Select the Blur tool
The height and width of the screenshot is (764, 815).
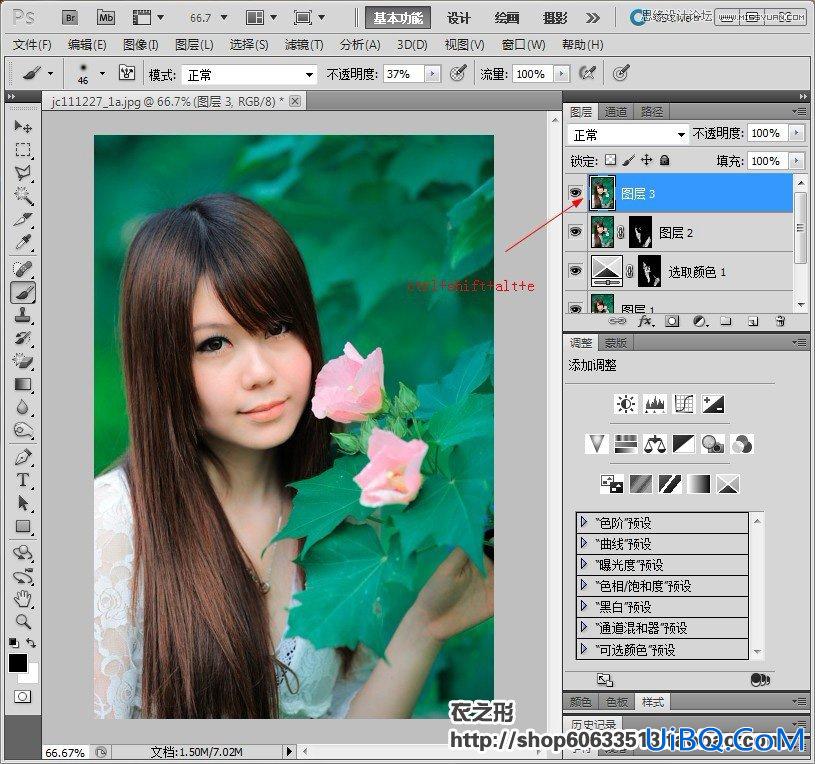tap(22, 407)
